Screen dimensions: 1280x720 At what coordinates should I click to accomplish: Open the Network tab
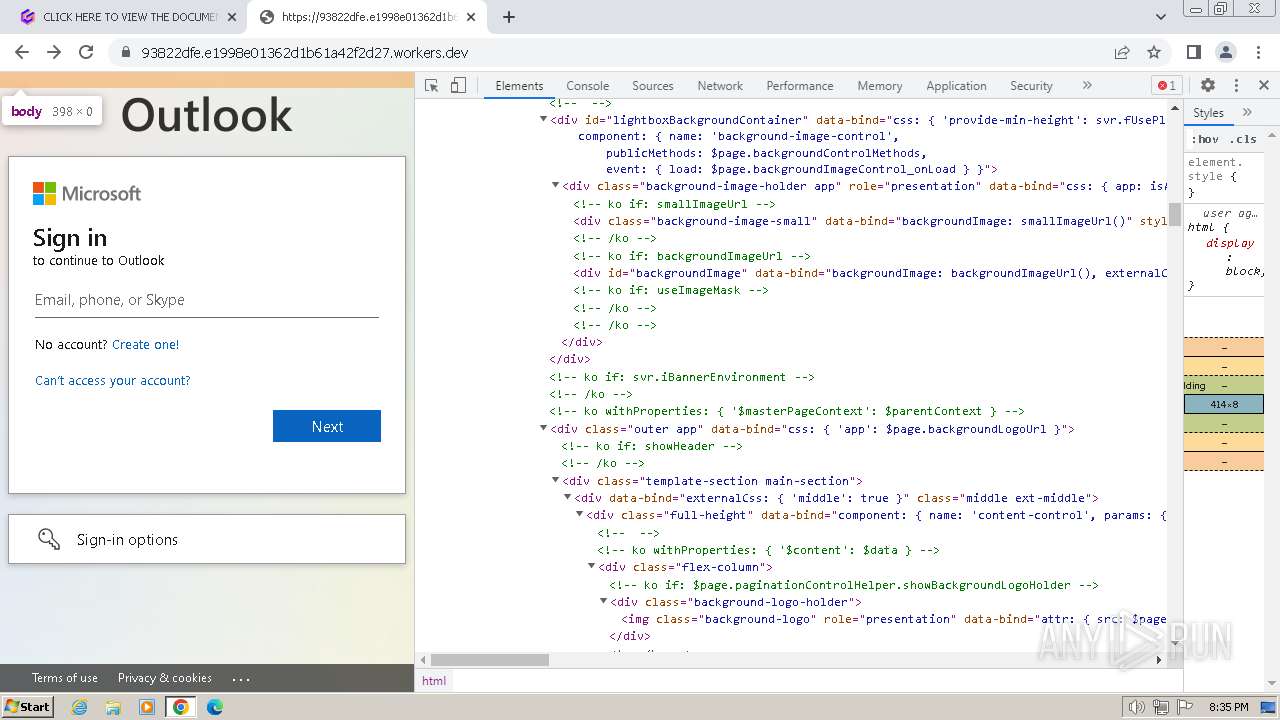(720, 86)
